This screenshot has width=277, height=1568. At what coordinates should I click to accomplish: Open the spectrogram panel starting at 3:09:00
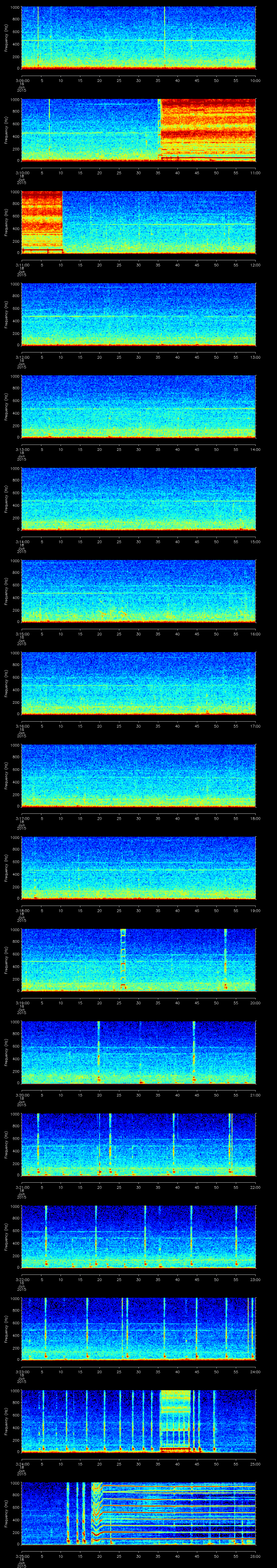(138, 38)
